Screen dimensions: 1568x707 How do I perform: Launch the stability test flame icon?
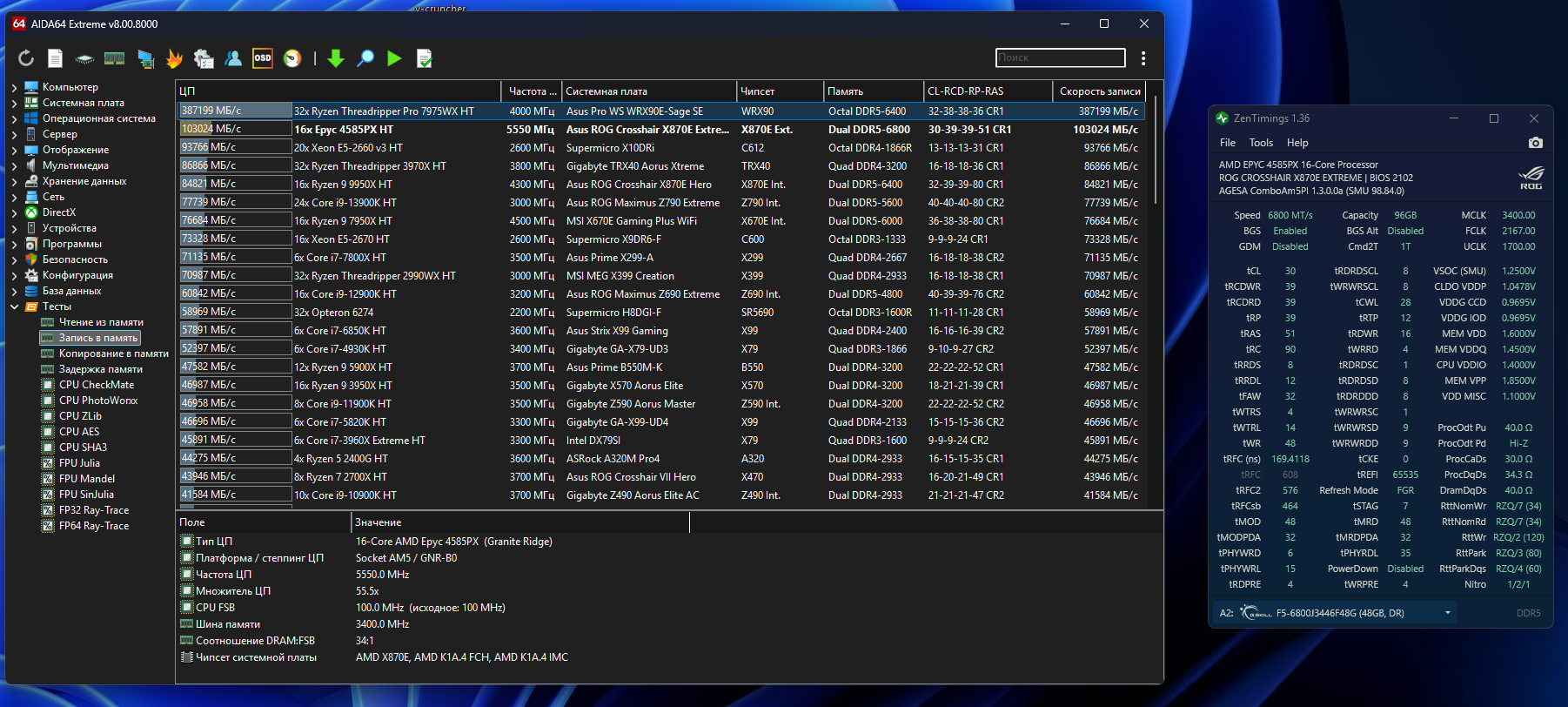coord(175,58)
